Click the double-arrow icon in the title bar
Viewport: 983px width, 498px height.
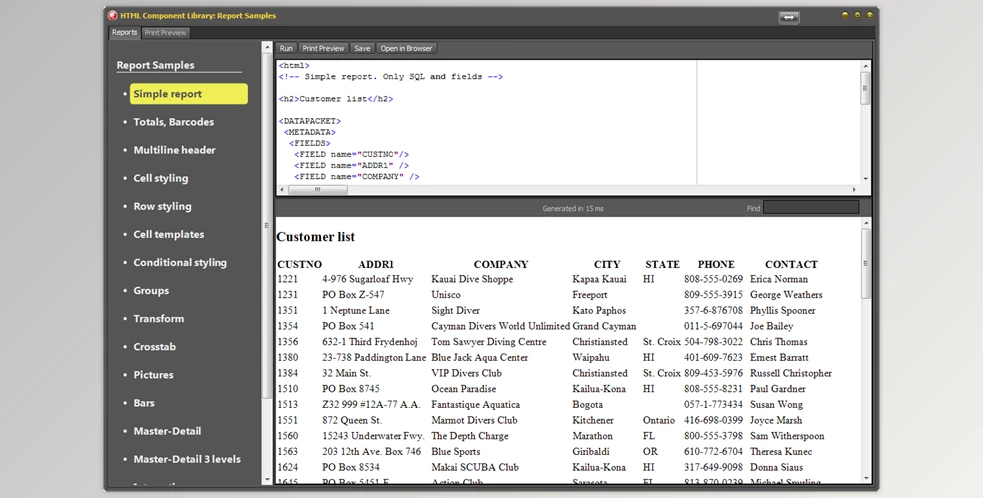coord(789,17)
